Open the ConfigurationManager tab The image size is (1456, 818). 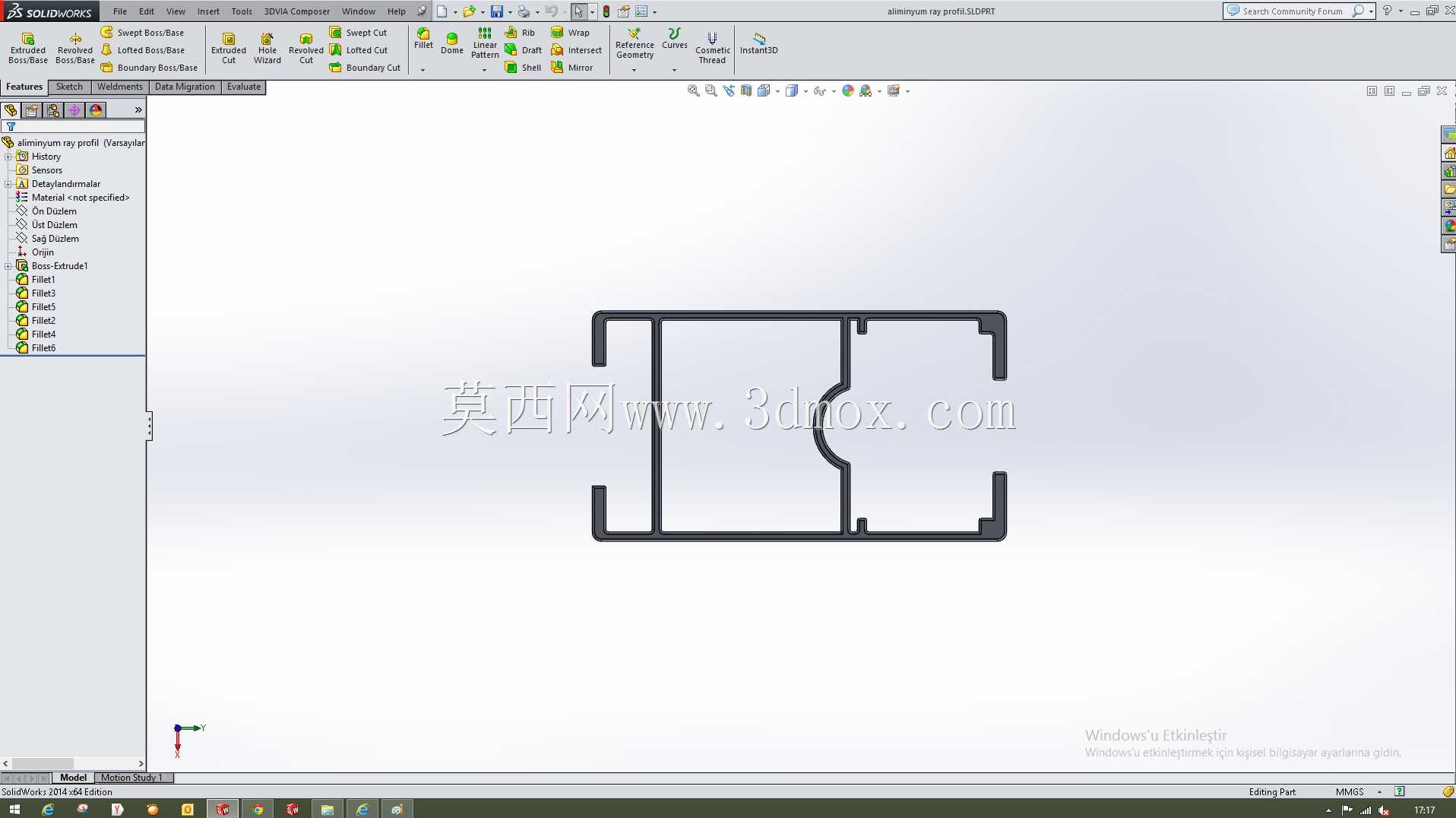coord(53,110)
